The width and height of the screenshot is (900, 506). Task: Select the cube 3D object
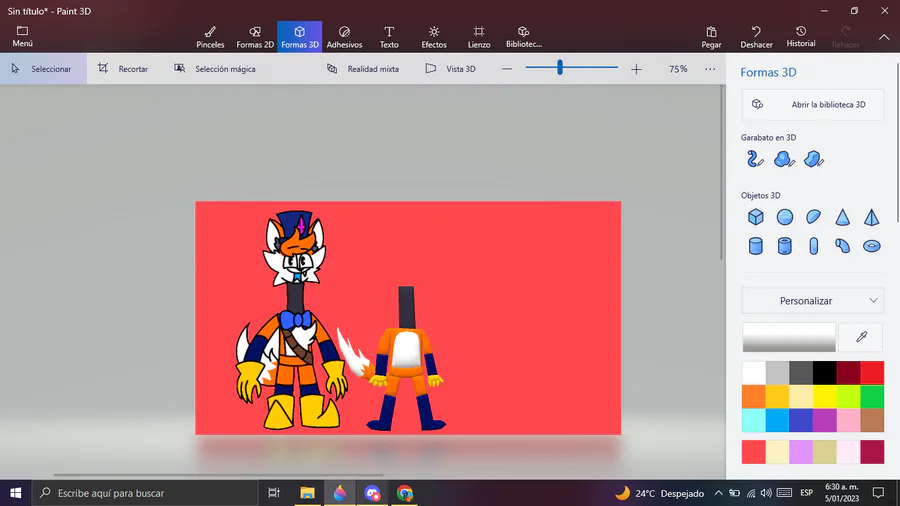755,217
